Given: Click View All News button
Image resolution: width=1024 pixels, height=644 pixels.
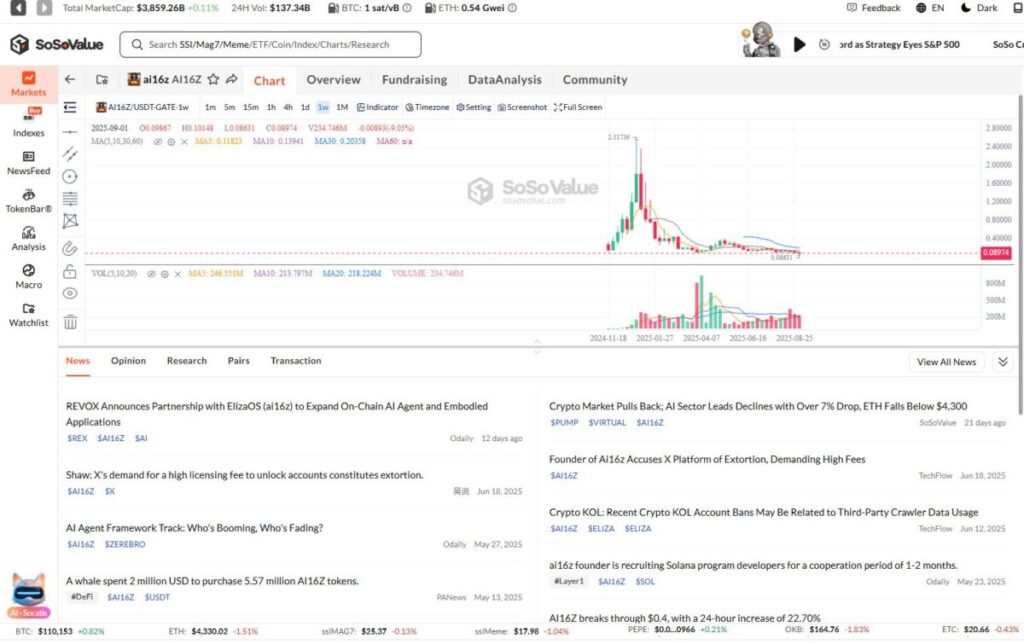Looking at the screenshot, I should point(946,362).
